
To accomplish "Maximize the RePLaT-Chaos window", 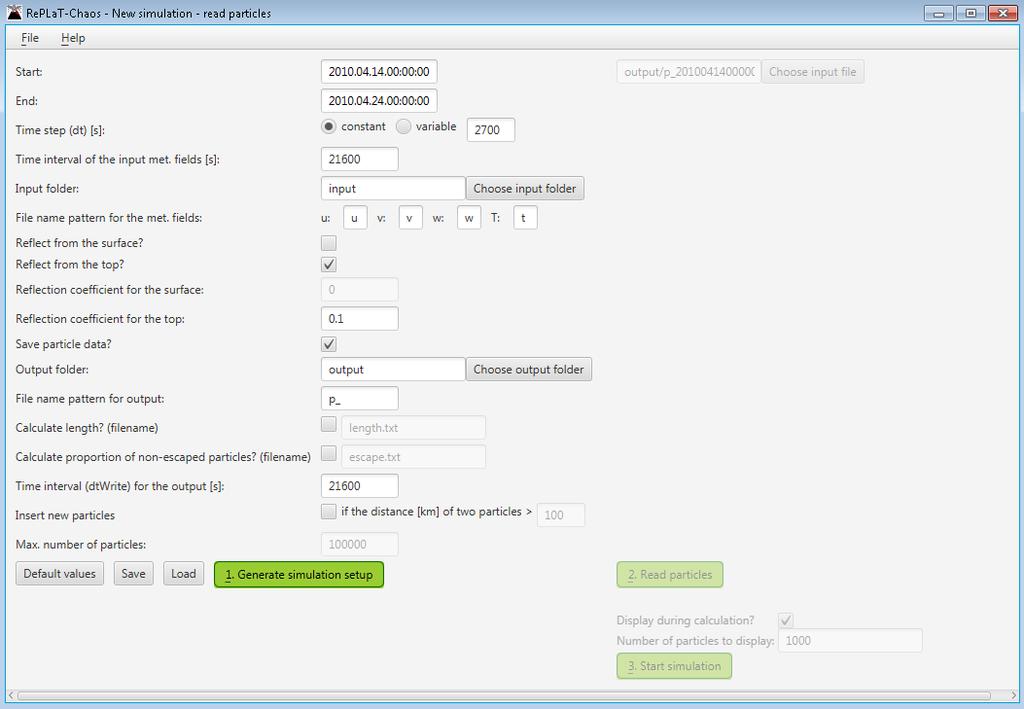I will click(971, 13).
